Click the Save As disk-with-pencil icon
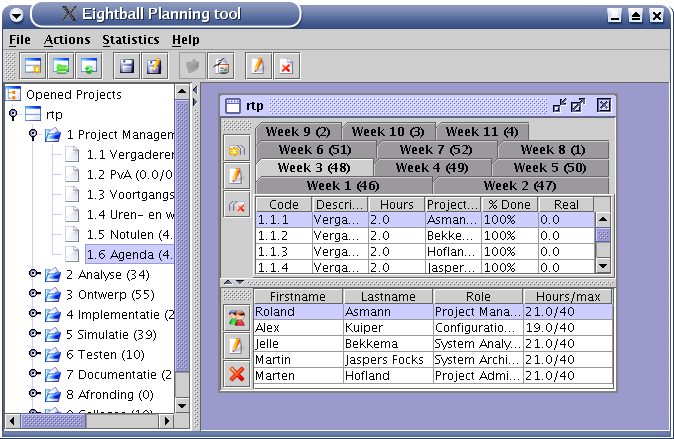The width and height of the screenshot is (674, 439). (x=154, y=67)
